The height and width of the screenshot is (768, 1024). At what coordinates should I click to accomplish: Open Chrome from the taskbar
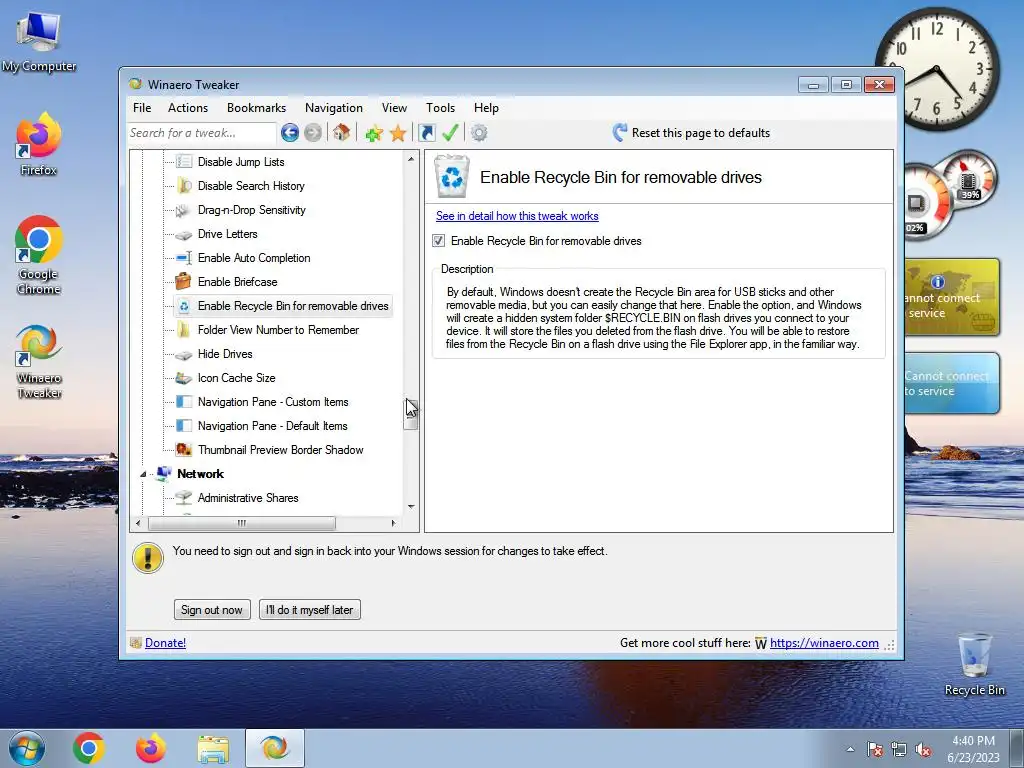(89, 748)
